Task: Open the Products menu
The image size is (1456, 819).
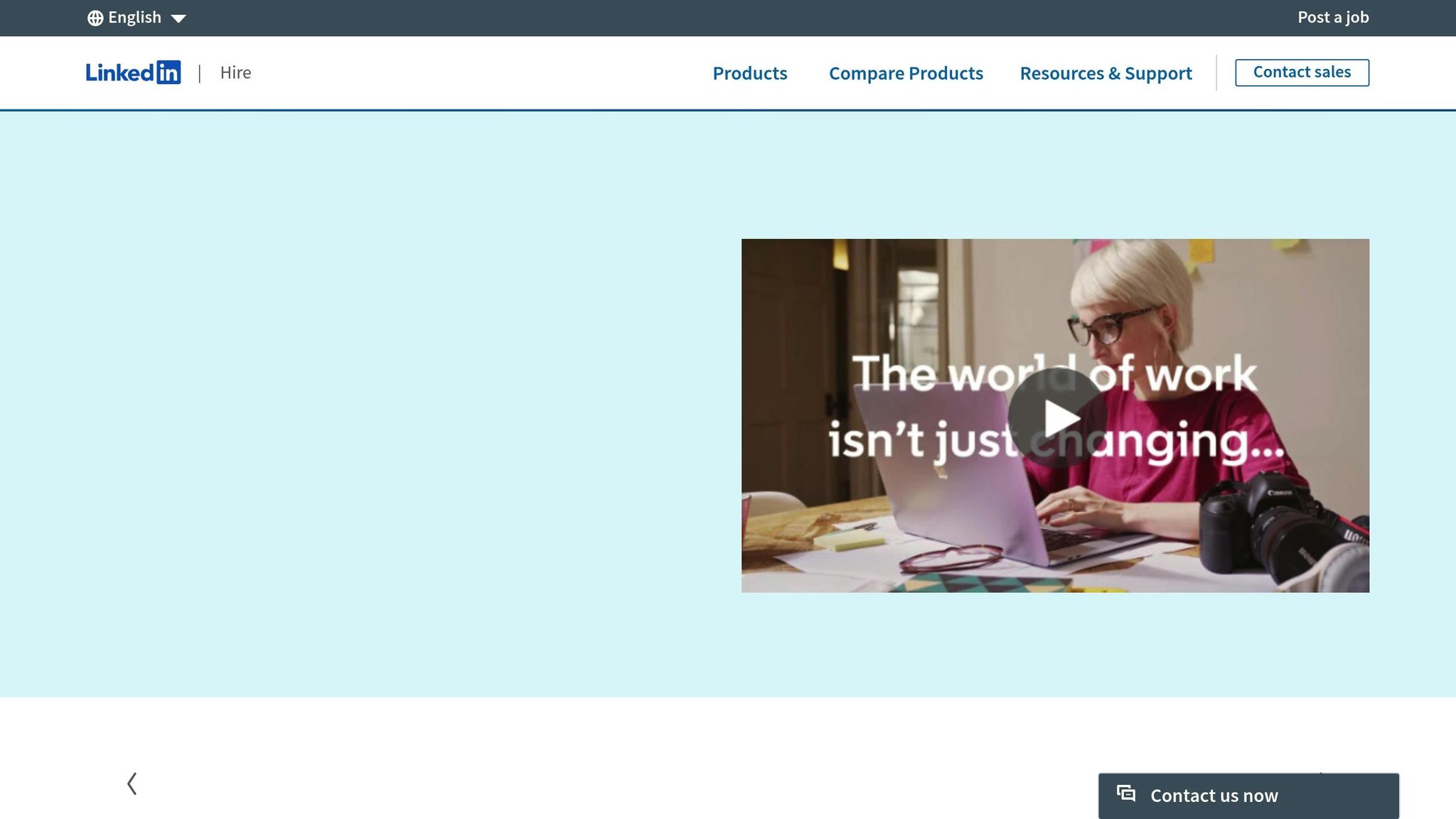Action: point(750,73)
